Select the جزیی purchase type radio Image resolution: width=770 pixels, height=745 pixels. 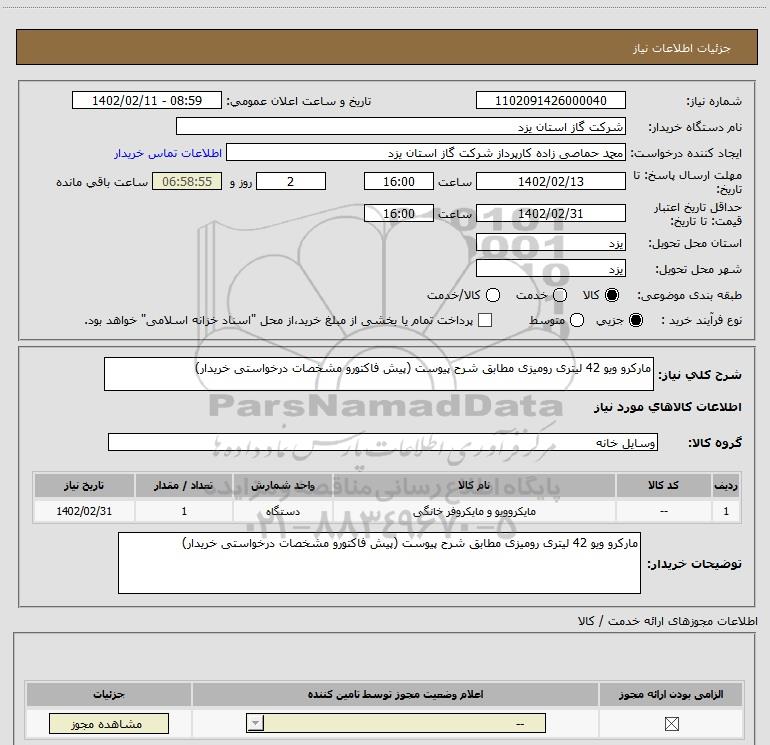pyautogui.click(x=636, y=320)
